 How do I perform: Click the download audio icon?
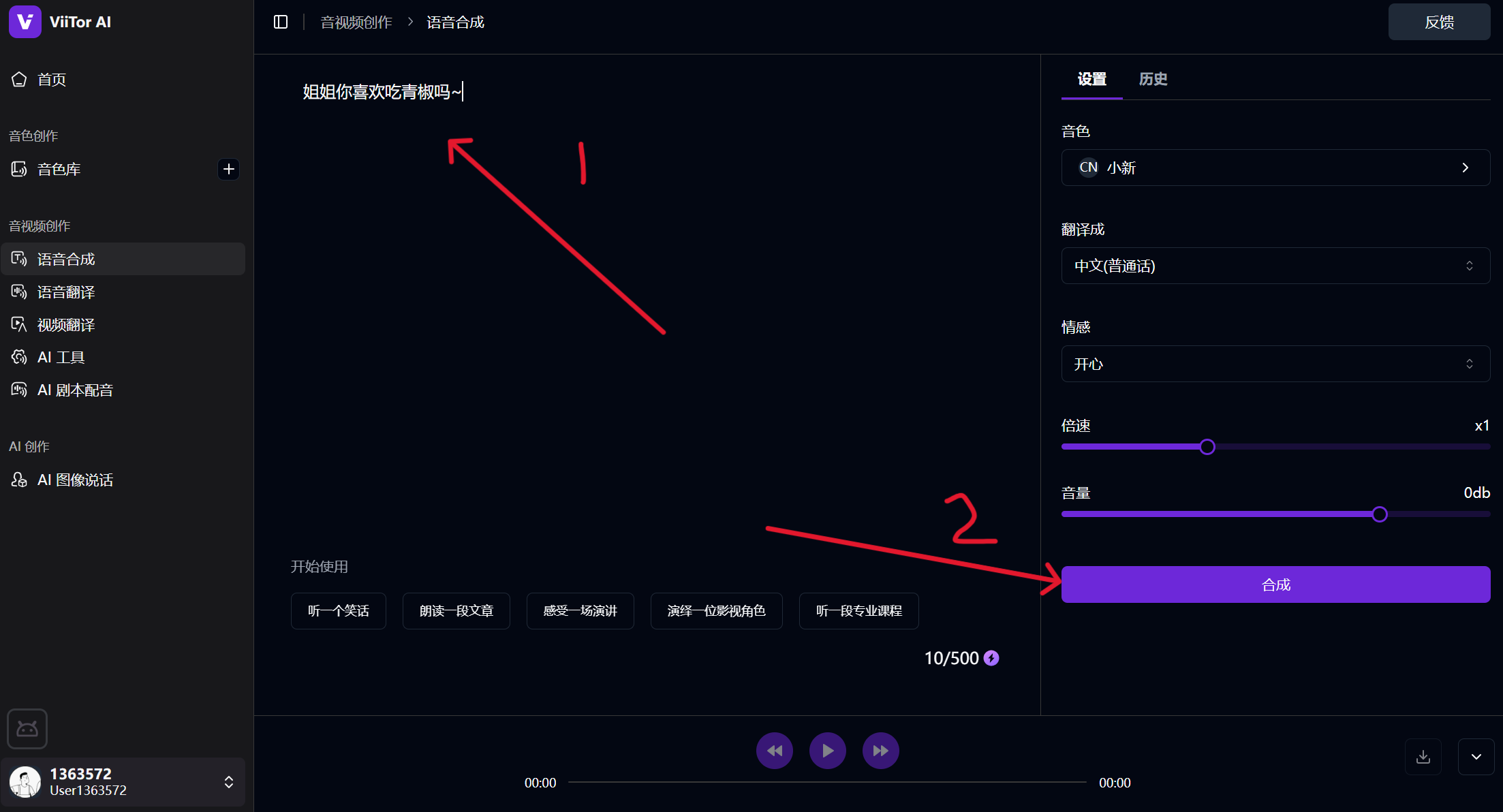[x=1423, y=757]
